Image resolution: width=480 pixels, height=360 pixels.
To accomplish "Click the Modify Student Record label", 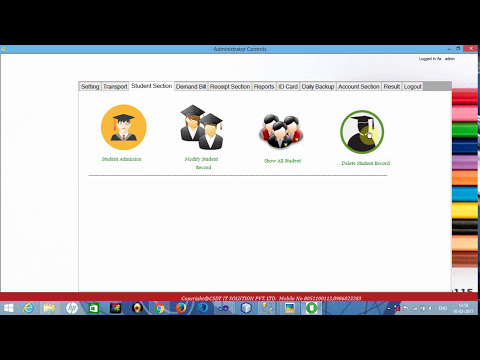I will click(202, 163).
